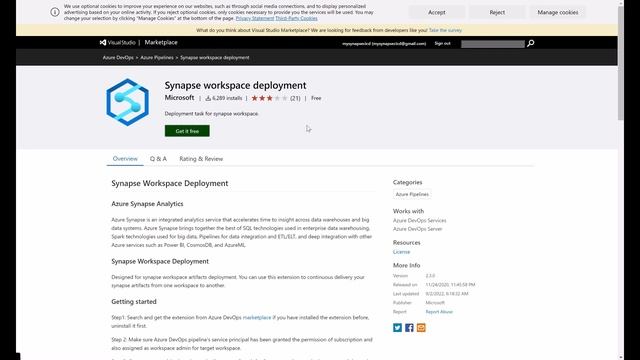
Task: Click the page vertical scrollbar thumb
Action: pyautogui.click(x=620, y=63)
